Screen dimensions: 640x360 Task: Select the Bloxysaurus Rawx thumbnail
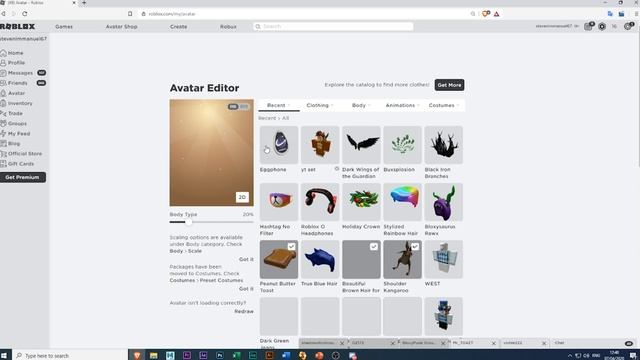[444, 202]
